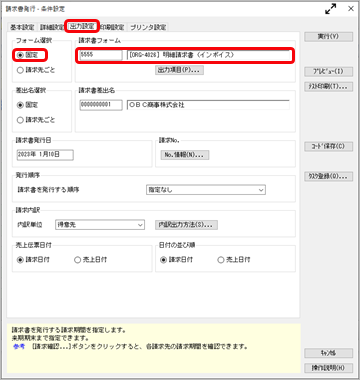Click the 実行(Y) button
Image resolution: width=360 pixels, height=380 pixels.
(328, 37)
